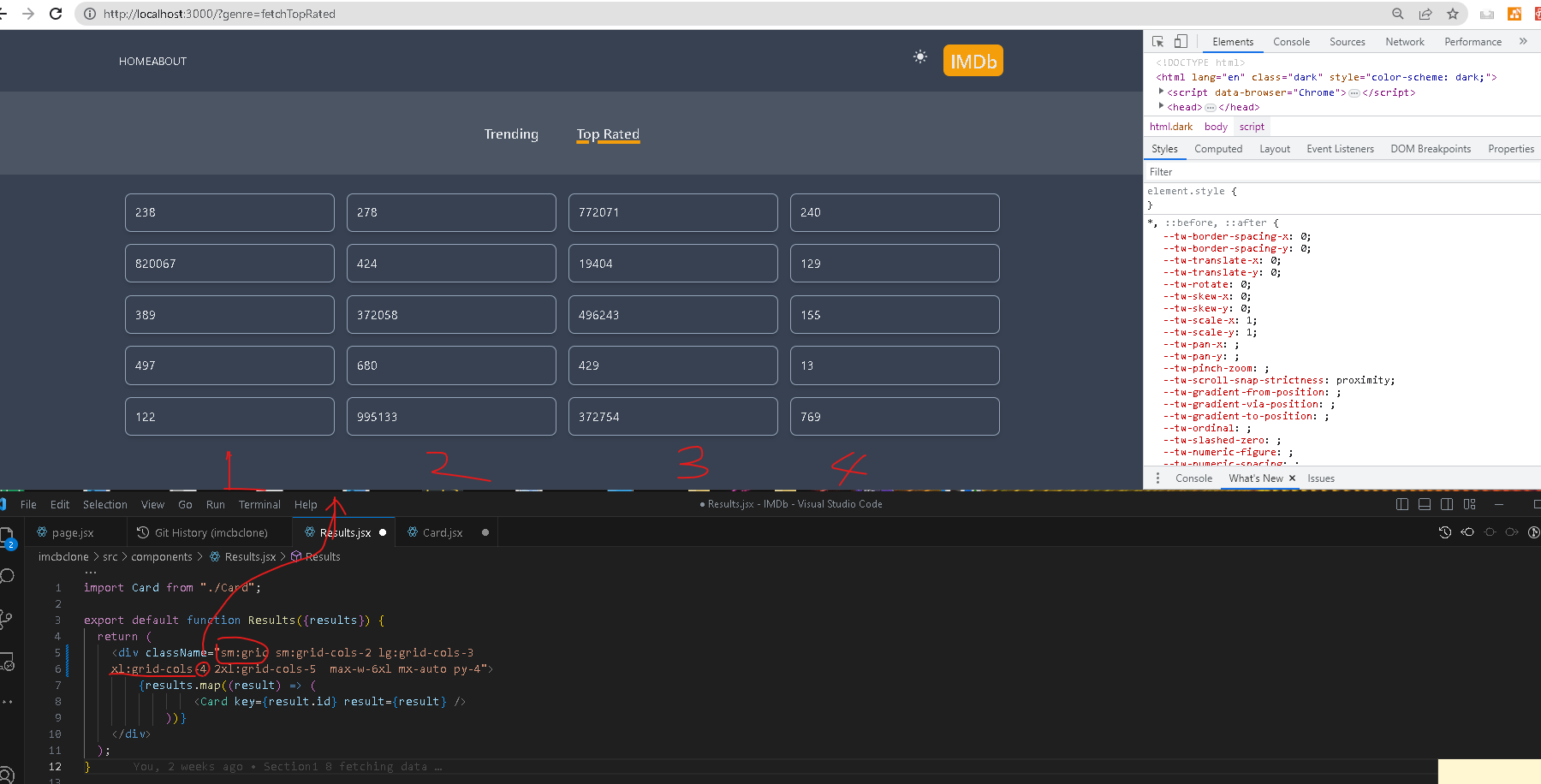Toggle VS Code bottom panel layout
The width and height of the screenshot is (1541, 784).
1425,504
